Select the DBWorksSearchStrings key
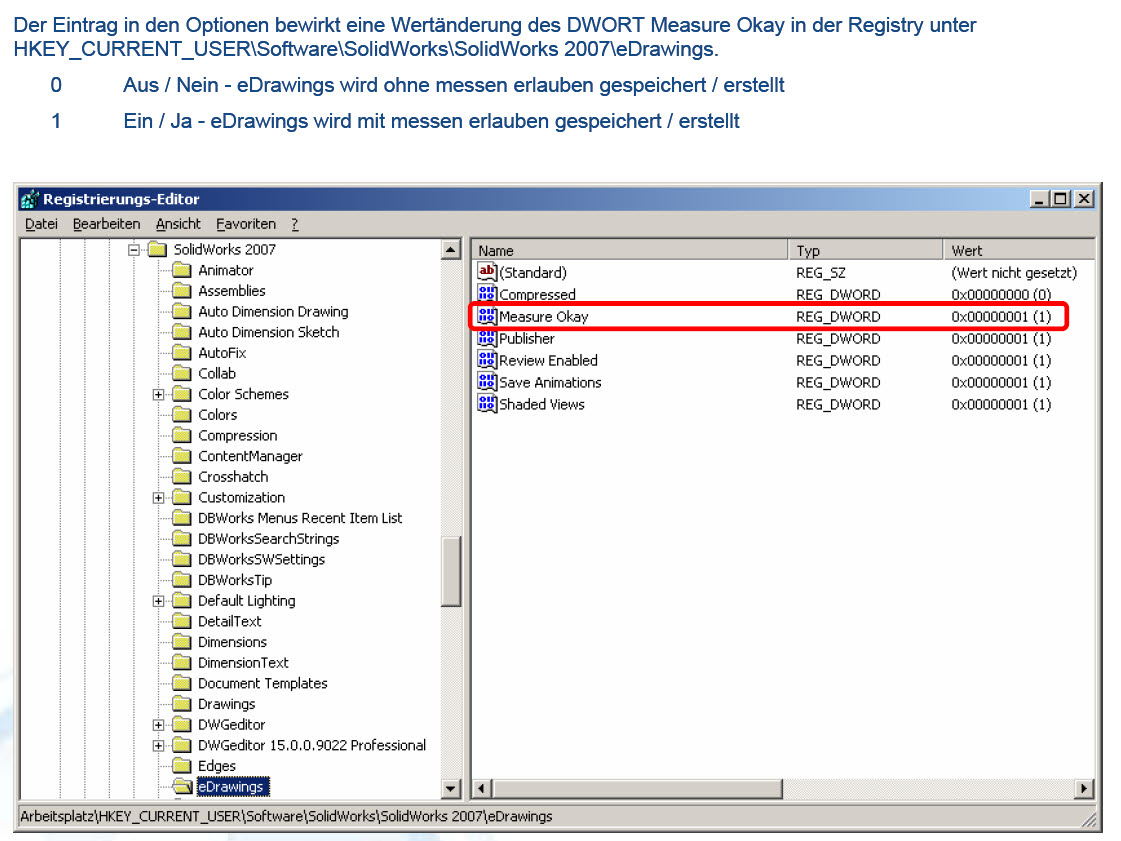This screenshot has height=841, width=1121. click(268, 539)
